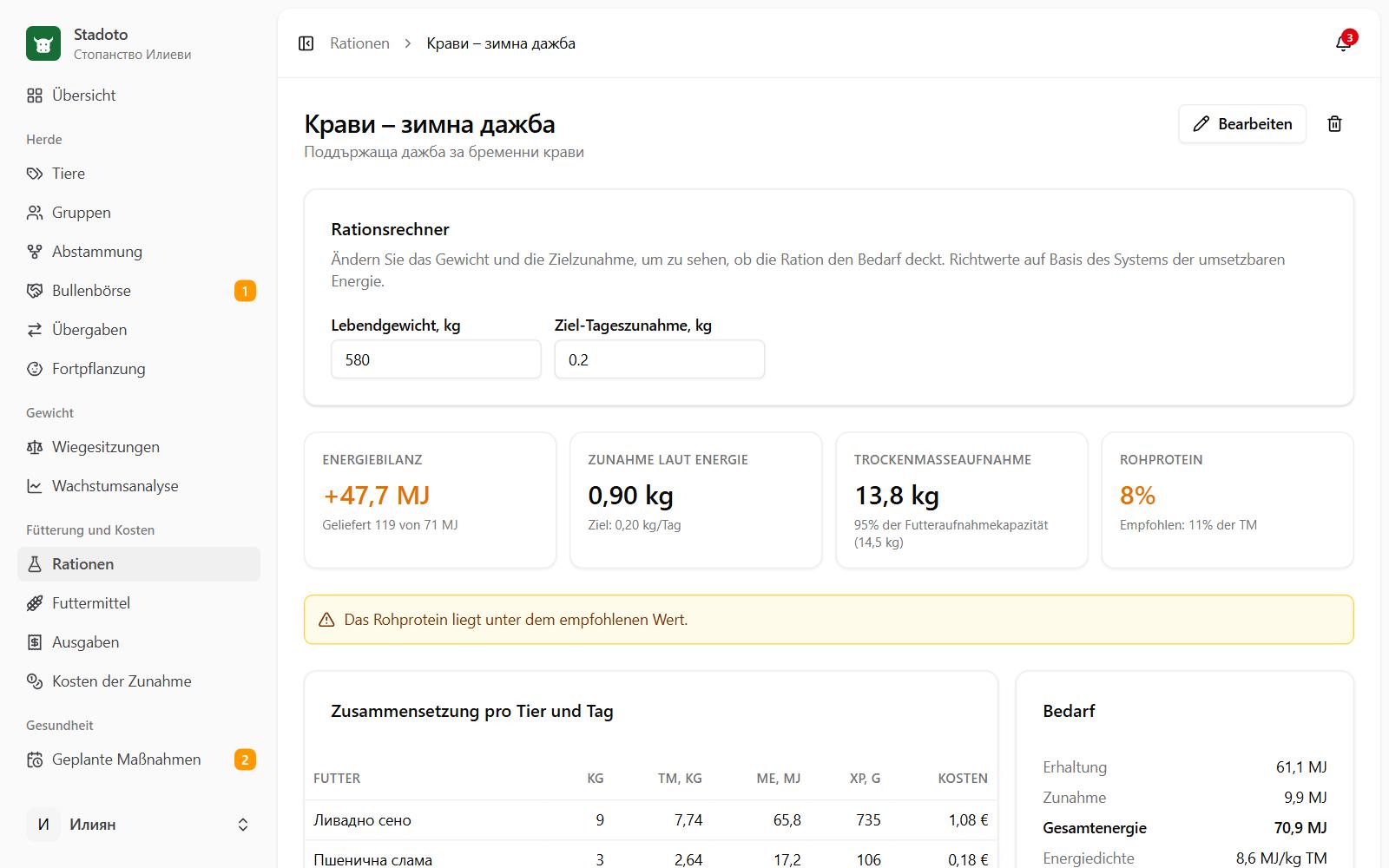Image resolution: width=1389 pixels, height=868 pixels.
Task: Click the Rationen flask icon
Action: 35,564
